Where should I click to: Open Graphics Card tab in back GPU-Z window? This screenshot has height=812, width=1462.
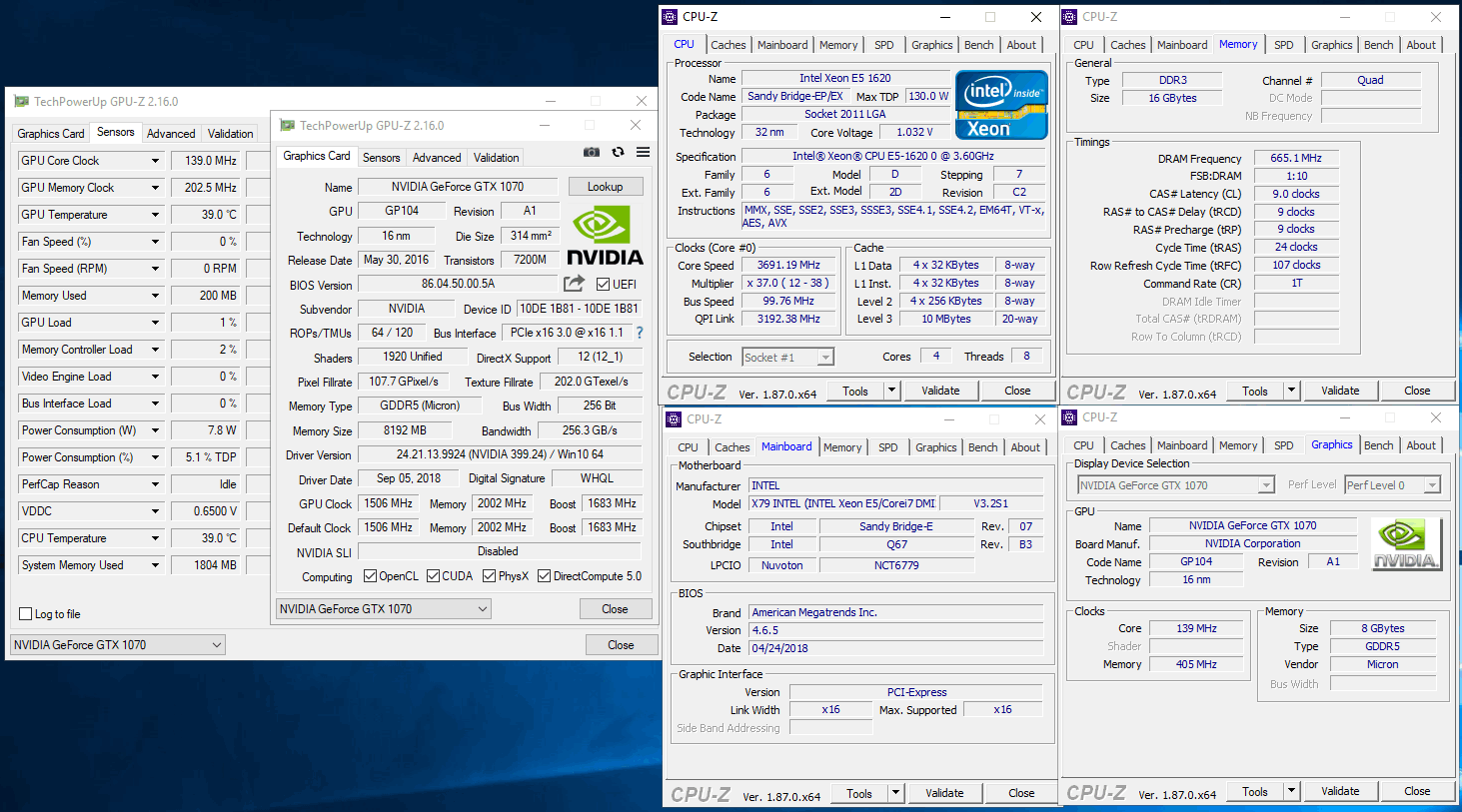(x=51, y=134)
